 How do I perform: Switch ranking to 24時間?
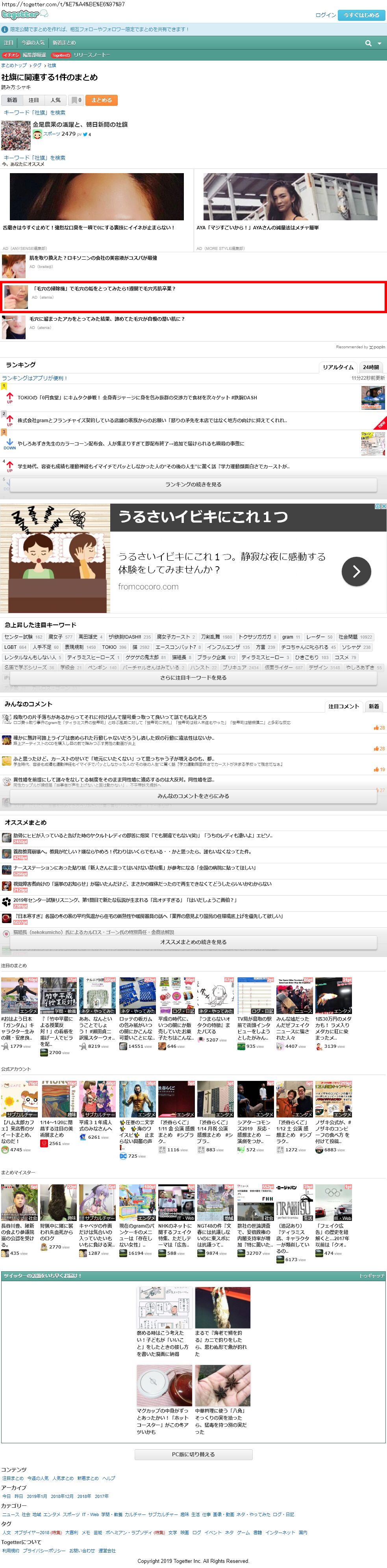(370, 367)
